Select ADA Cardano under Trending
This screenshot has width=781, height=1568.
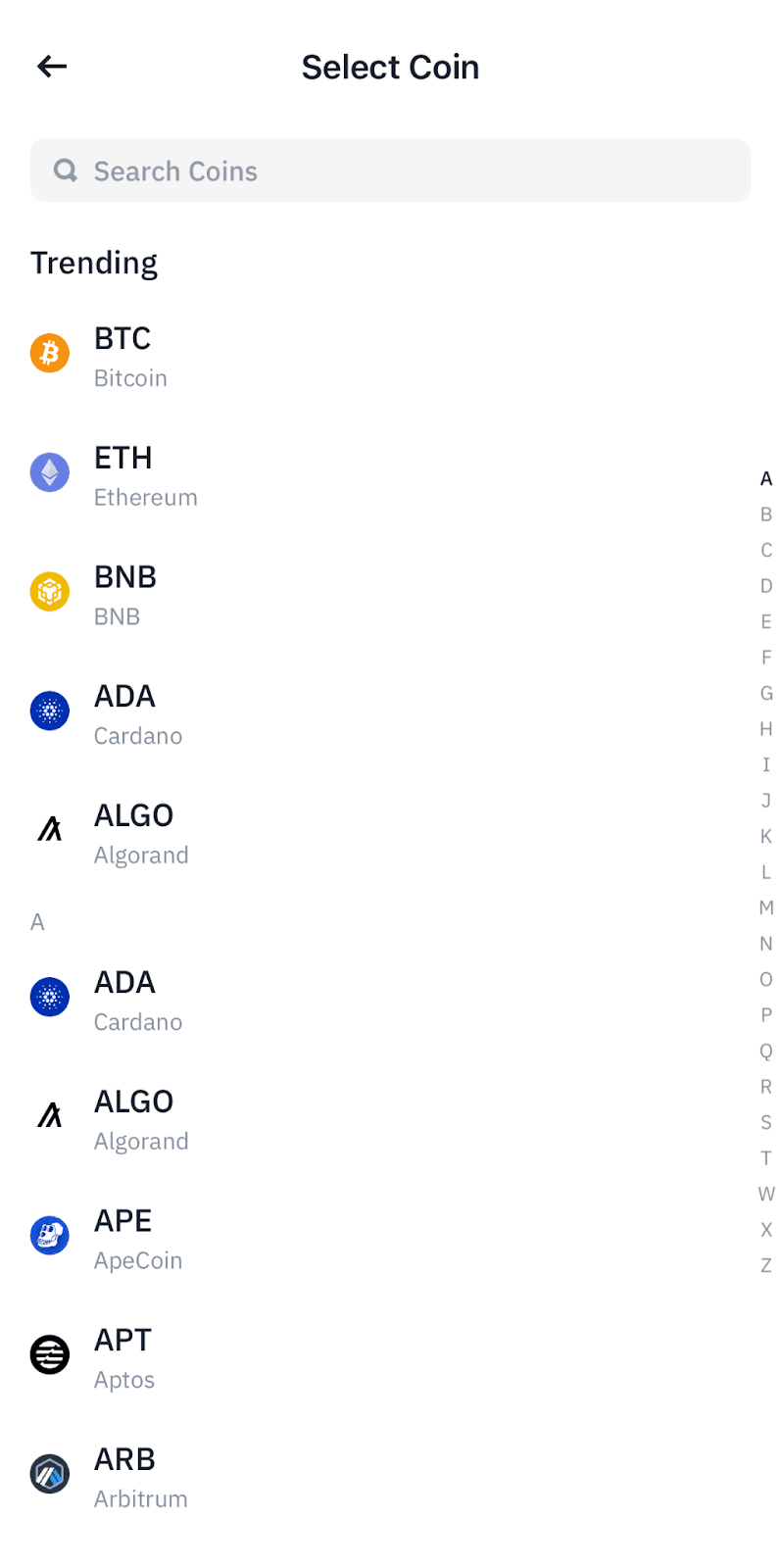[137, 712]
